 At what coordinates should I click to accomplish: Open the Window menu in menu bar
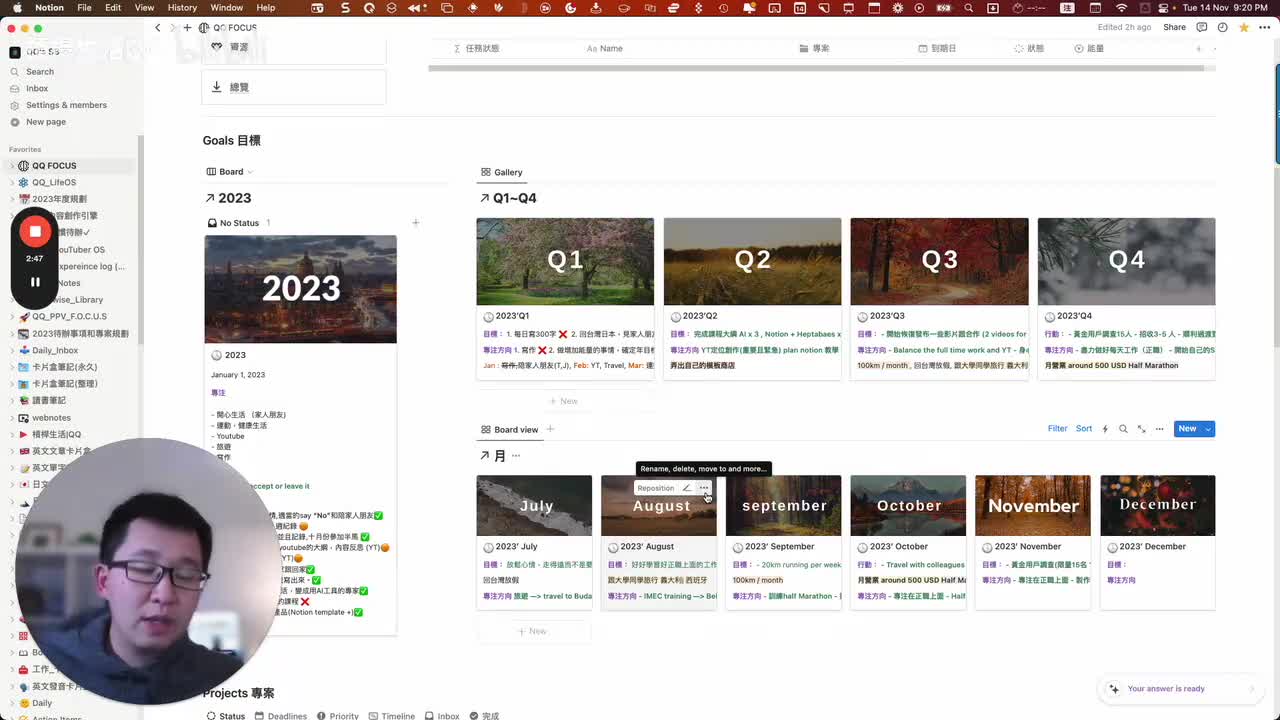[x=226, y=8]
